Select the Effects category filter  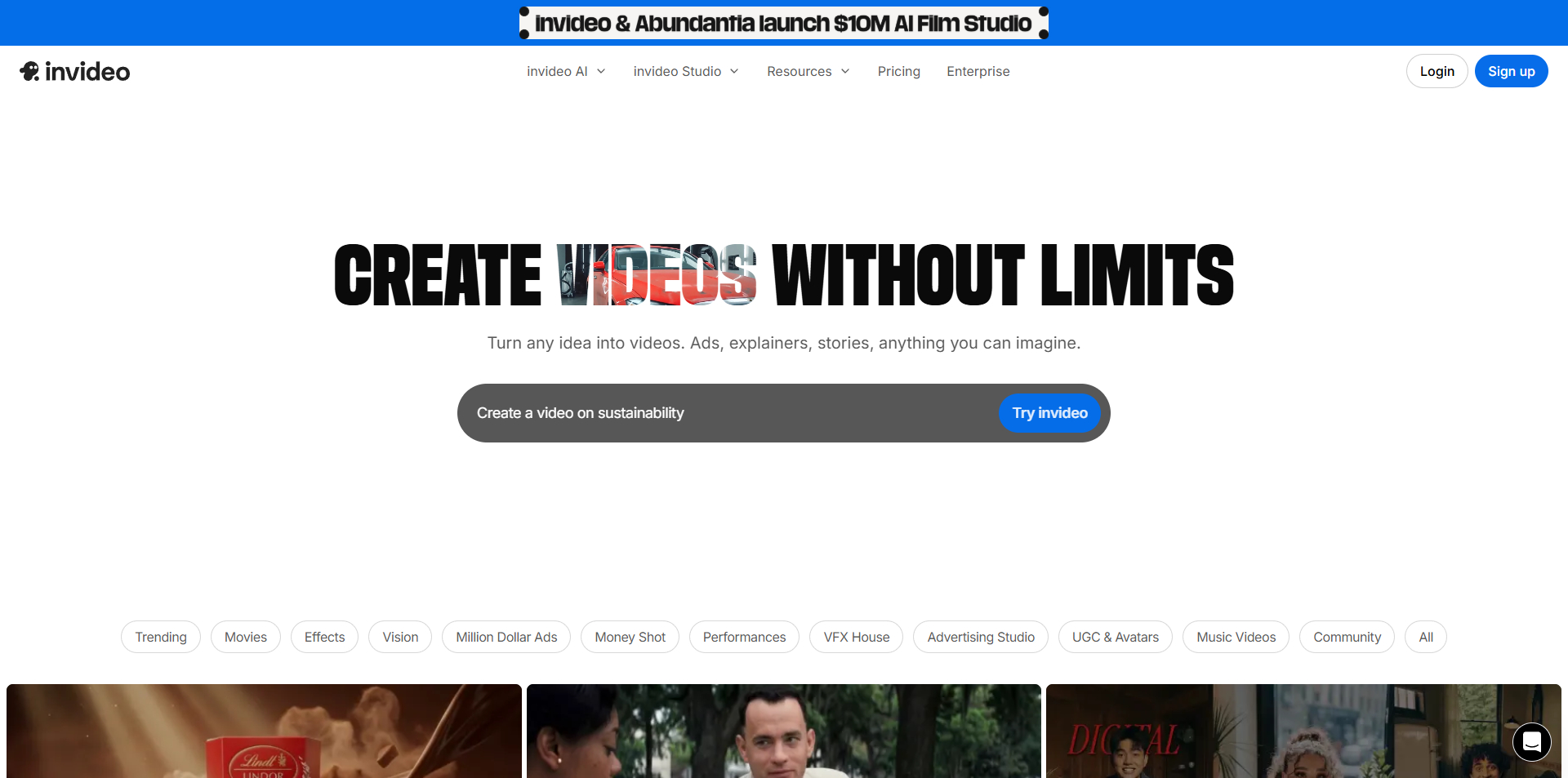[324, 637]
